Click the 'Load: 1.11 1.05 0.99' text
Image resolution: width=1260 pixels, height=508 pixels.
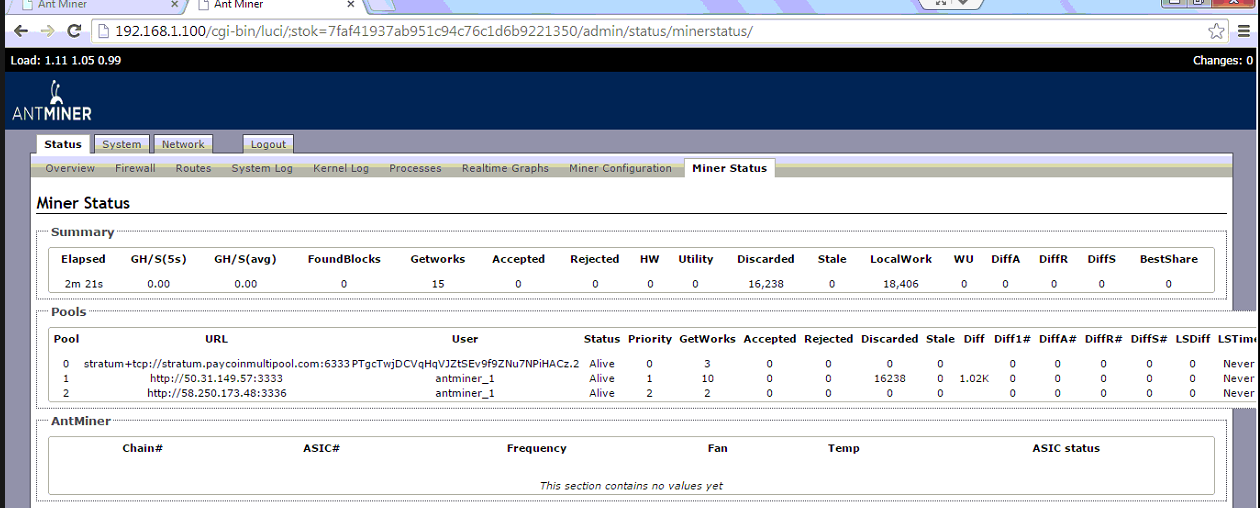65,61
